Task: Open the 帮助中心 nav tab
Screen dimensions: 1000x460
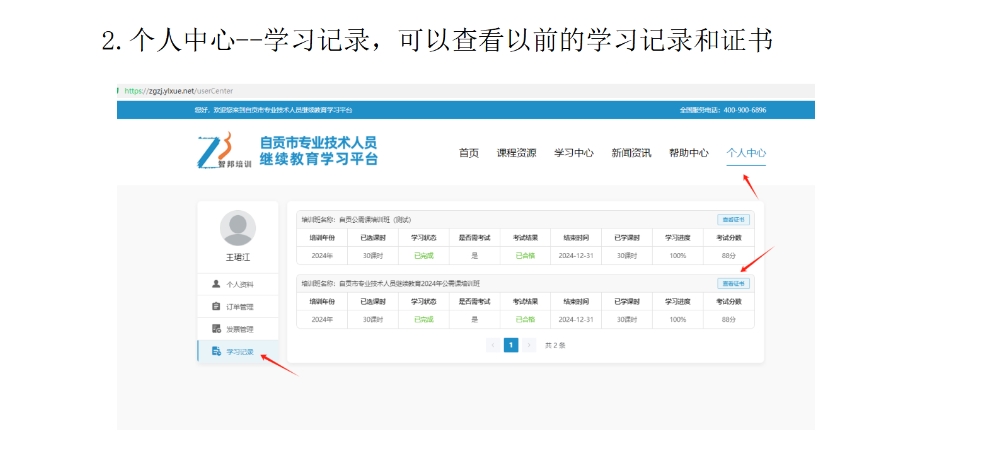Action: coord(688,153)
